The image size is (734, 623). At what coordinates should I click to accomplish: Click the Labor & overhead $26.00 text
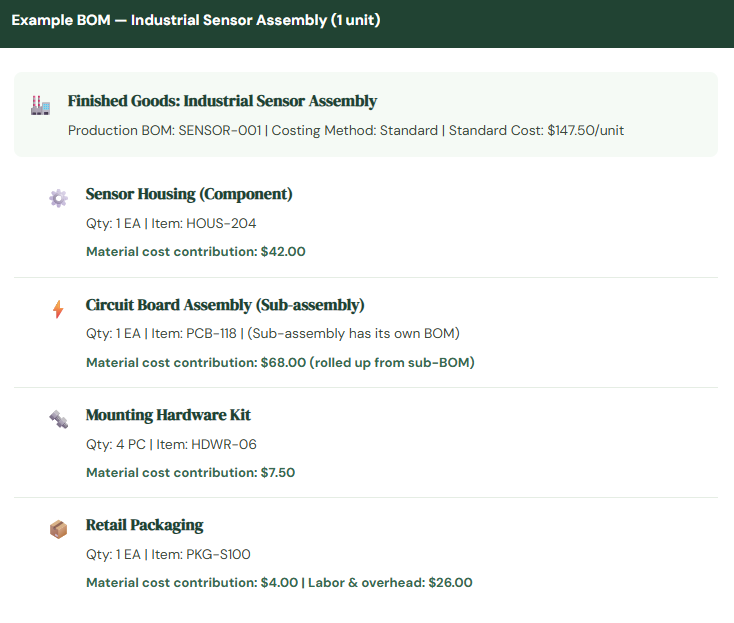coord(391,582)
